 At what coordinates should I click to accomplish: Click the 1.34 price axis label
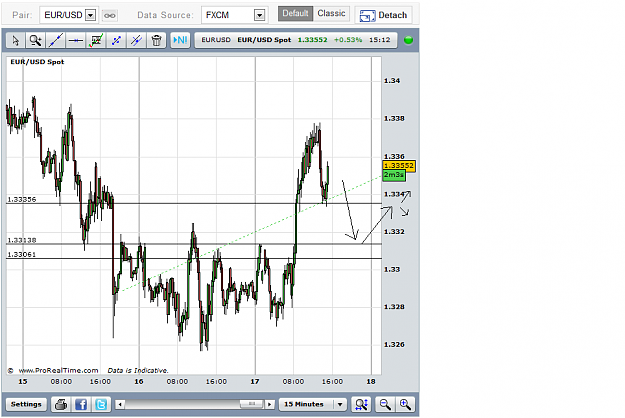392,81
